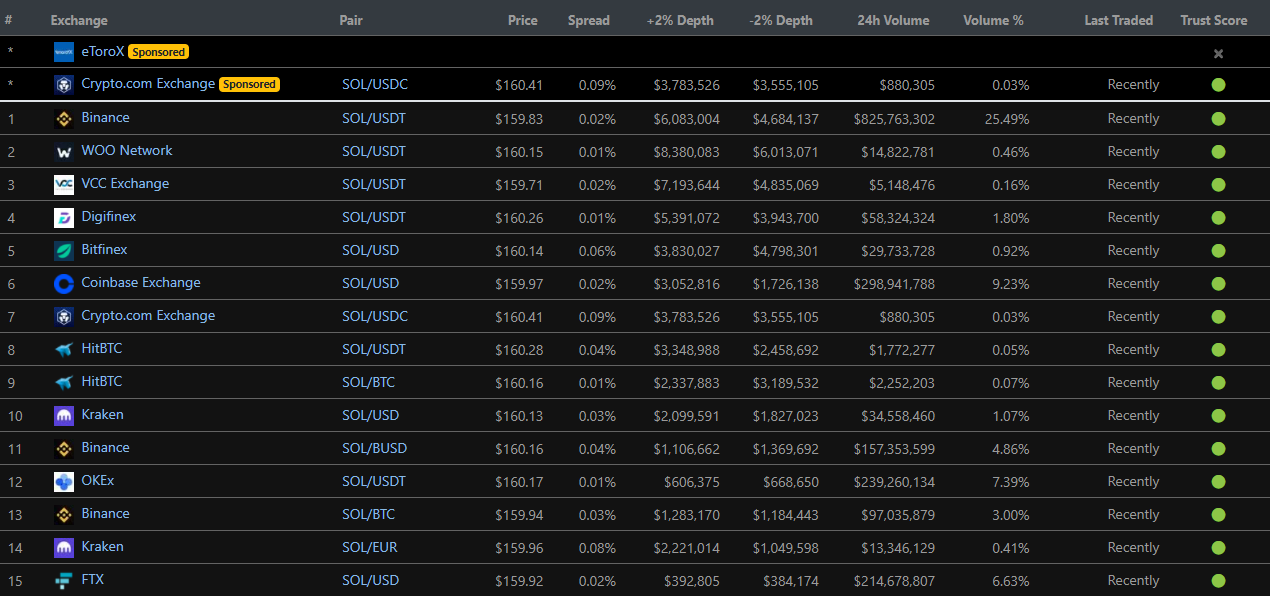Click the Bitfinex leaf logo icon
The height and width of the screenshot is (596, 1270).
click(x=64, y=251)
